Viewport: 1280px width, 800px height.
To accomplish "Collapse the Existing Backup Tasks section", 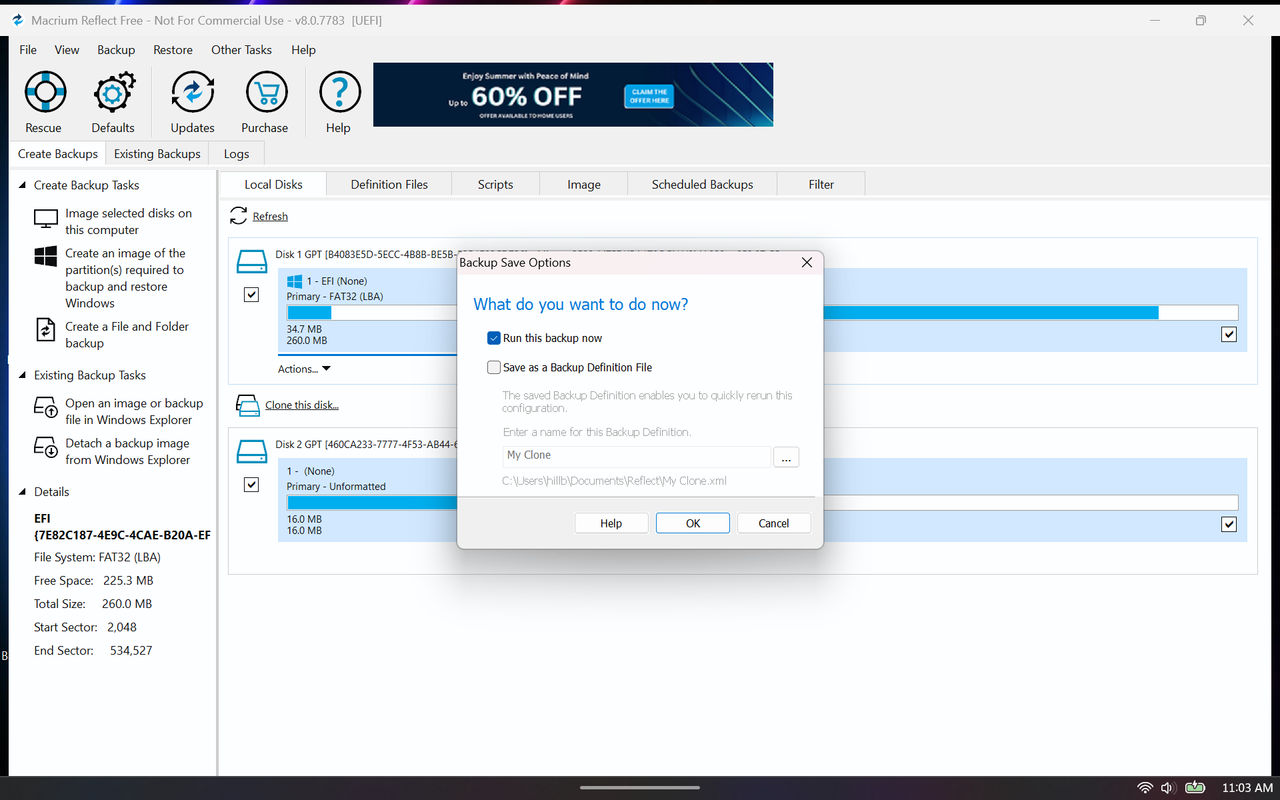I will tap(23, 375).
